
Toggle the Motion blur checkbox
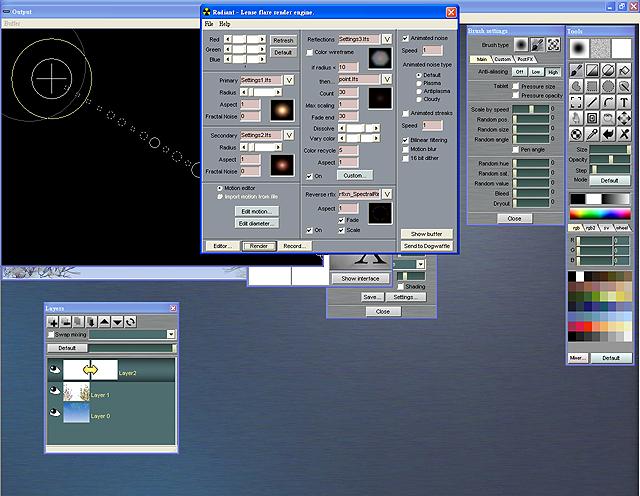point(404,149)
